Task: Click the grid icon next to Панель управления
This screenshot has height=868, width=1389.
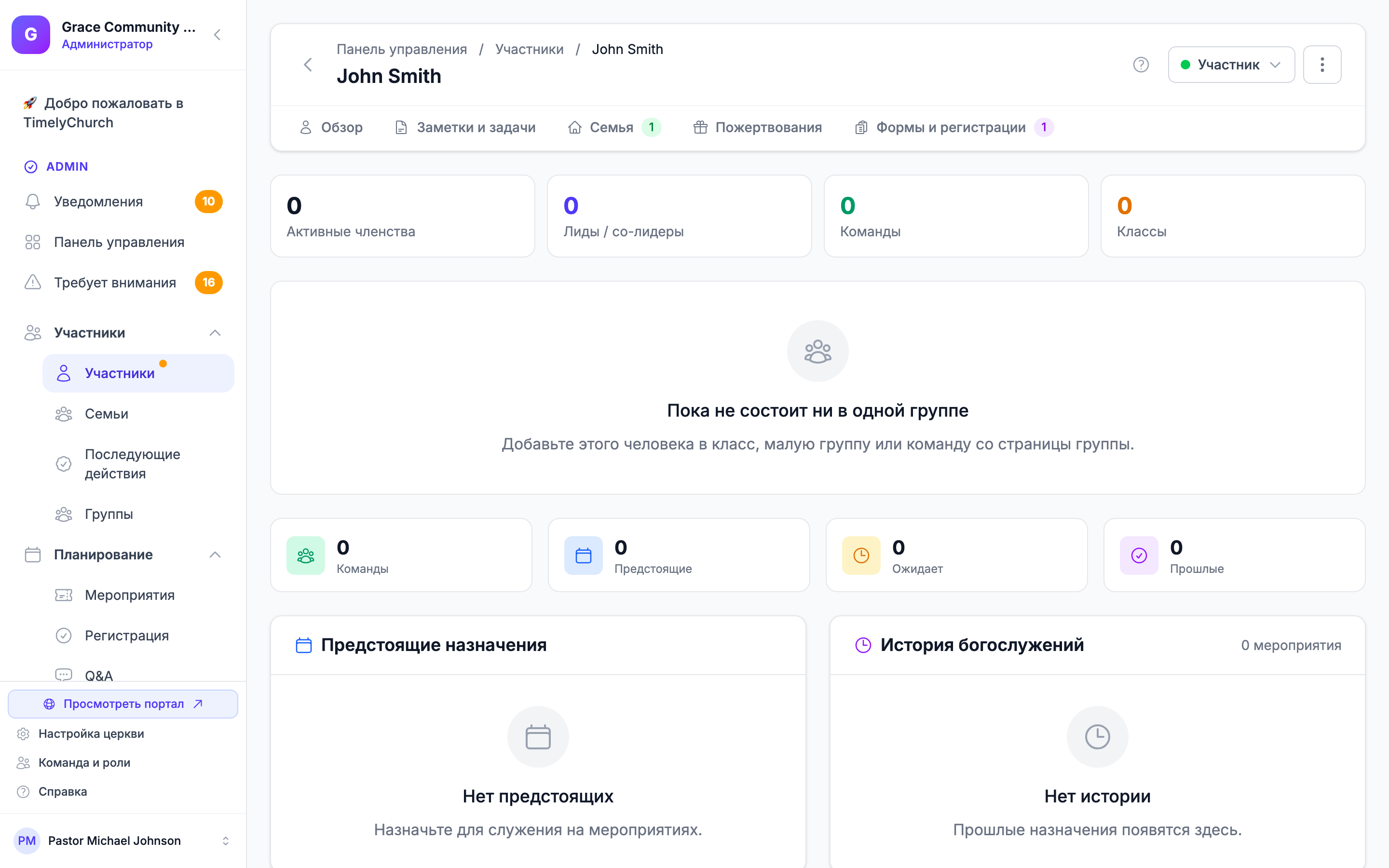Action: [x=33, y=242]
